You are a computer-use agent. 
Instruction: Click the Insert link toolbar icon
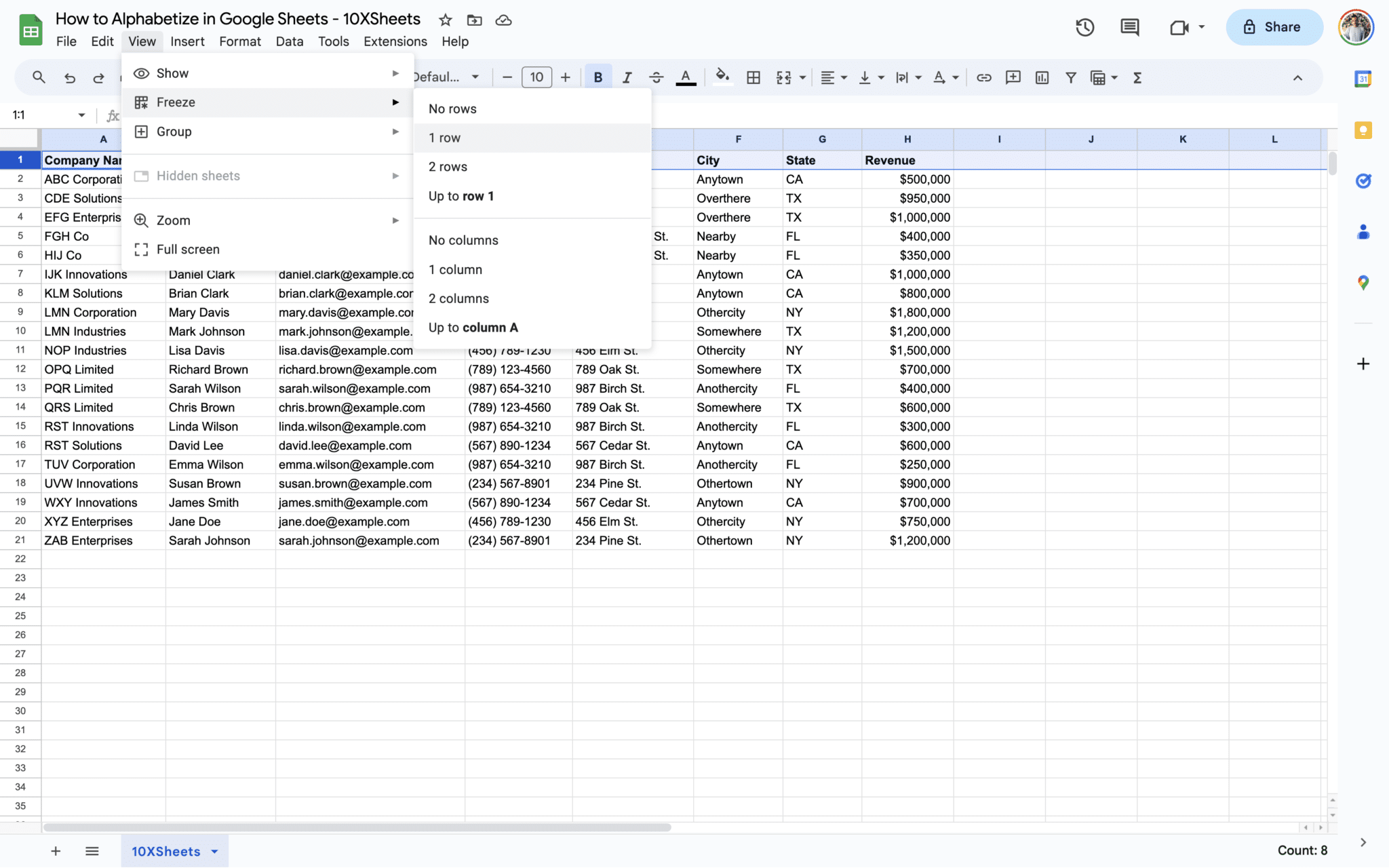[983, 77]
